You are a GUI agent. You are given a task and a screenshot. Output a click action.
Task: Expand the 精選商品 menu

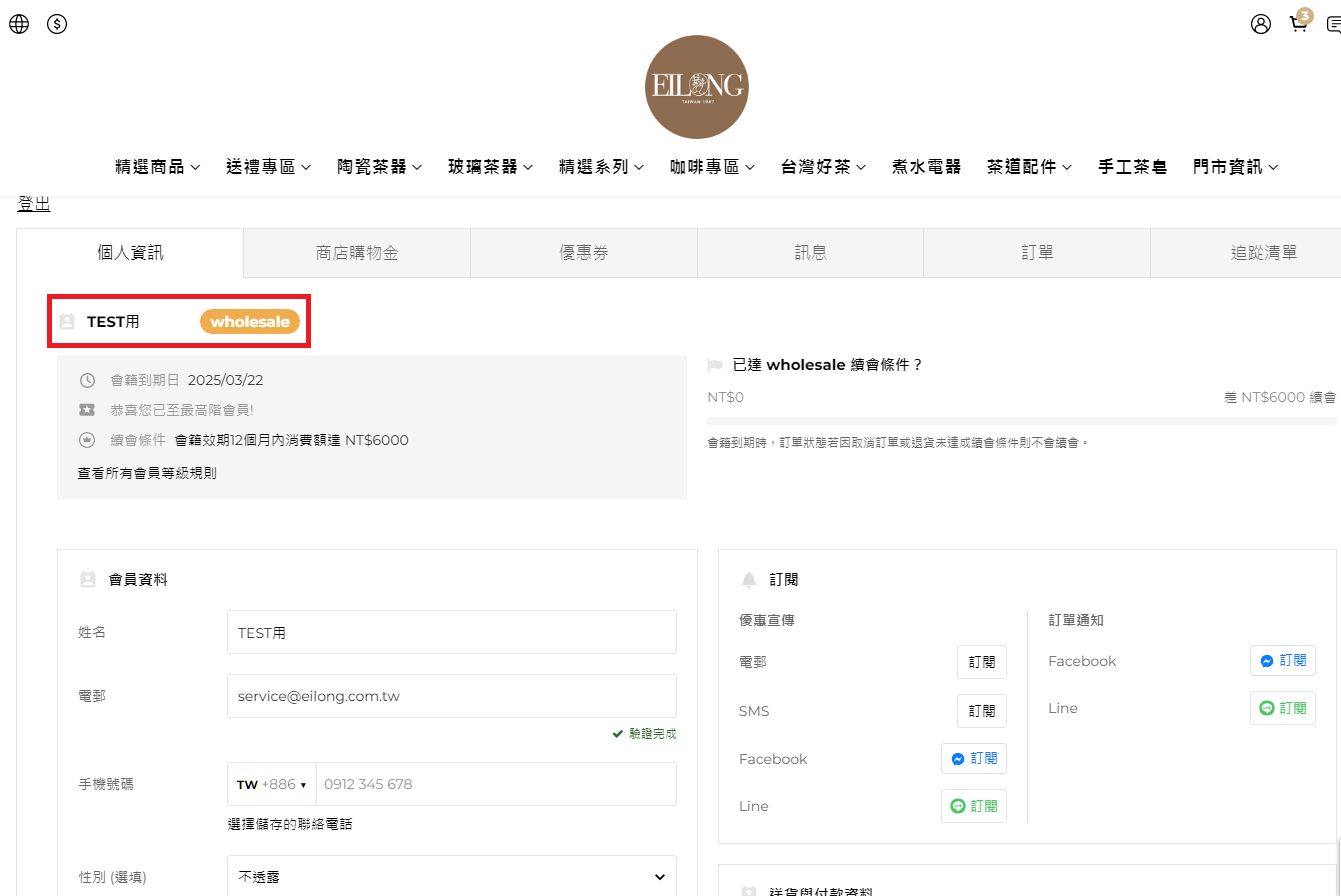pyautogui.click(x=157, y=167)
